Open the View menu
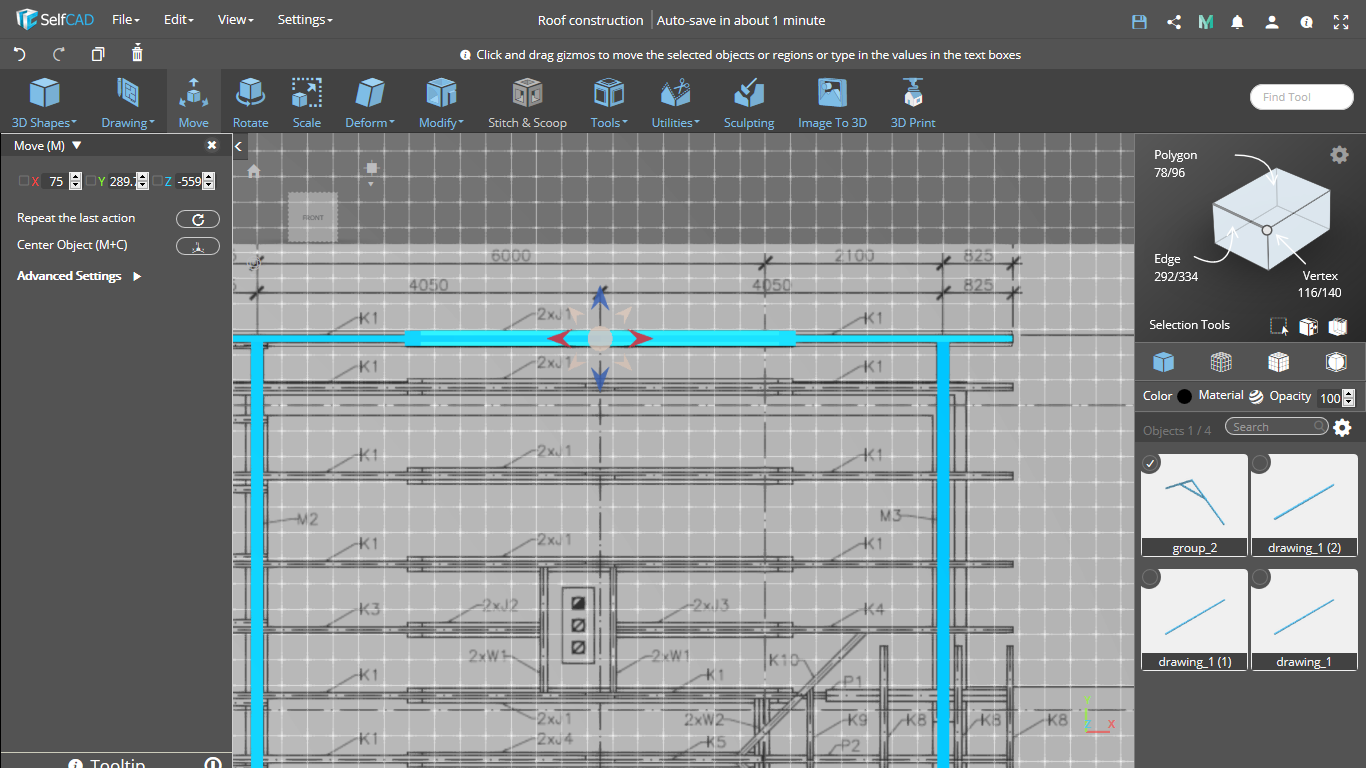 click(235, 20)
